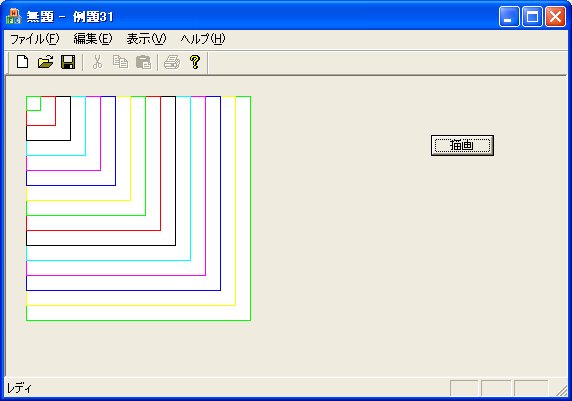Open About via the question mark icon

click(195, 62)
